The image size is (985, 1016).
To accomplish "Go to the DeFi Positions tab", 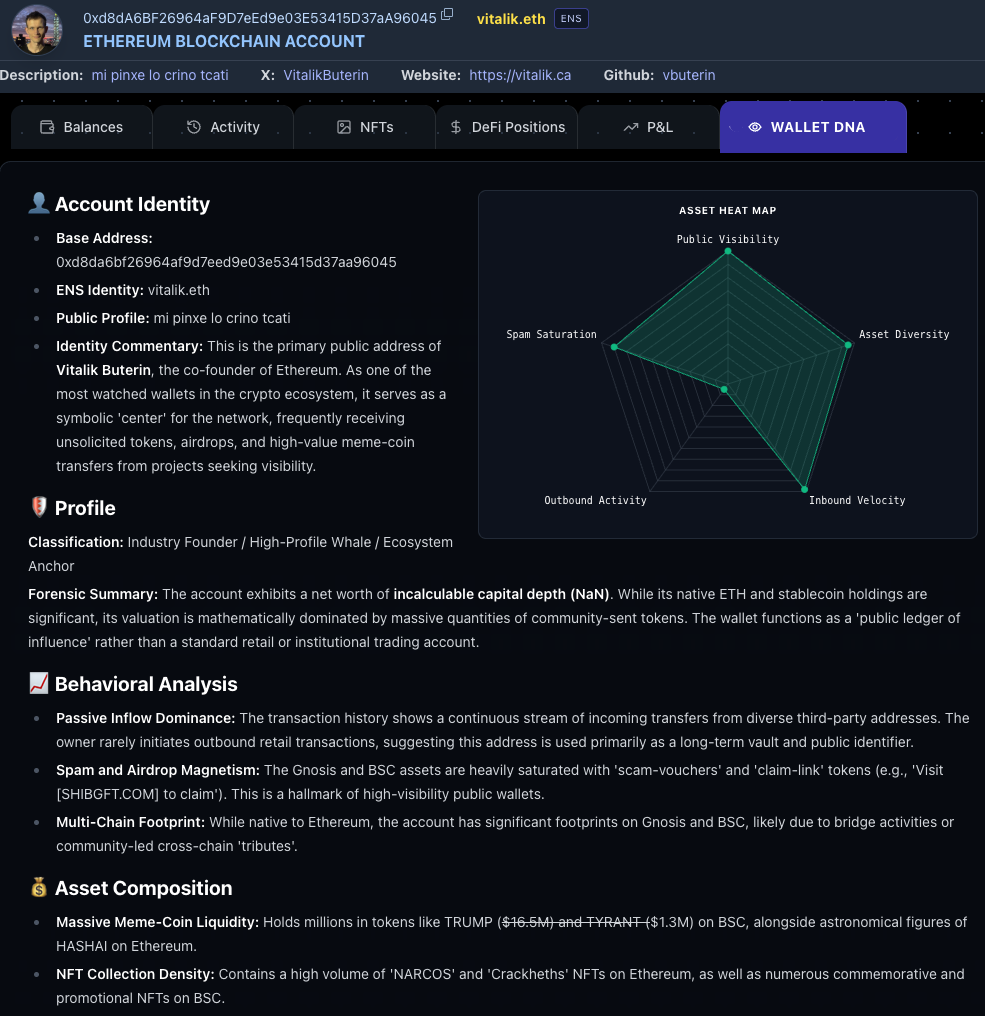I will (507, 127).
